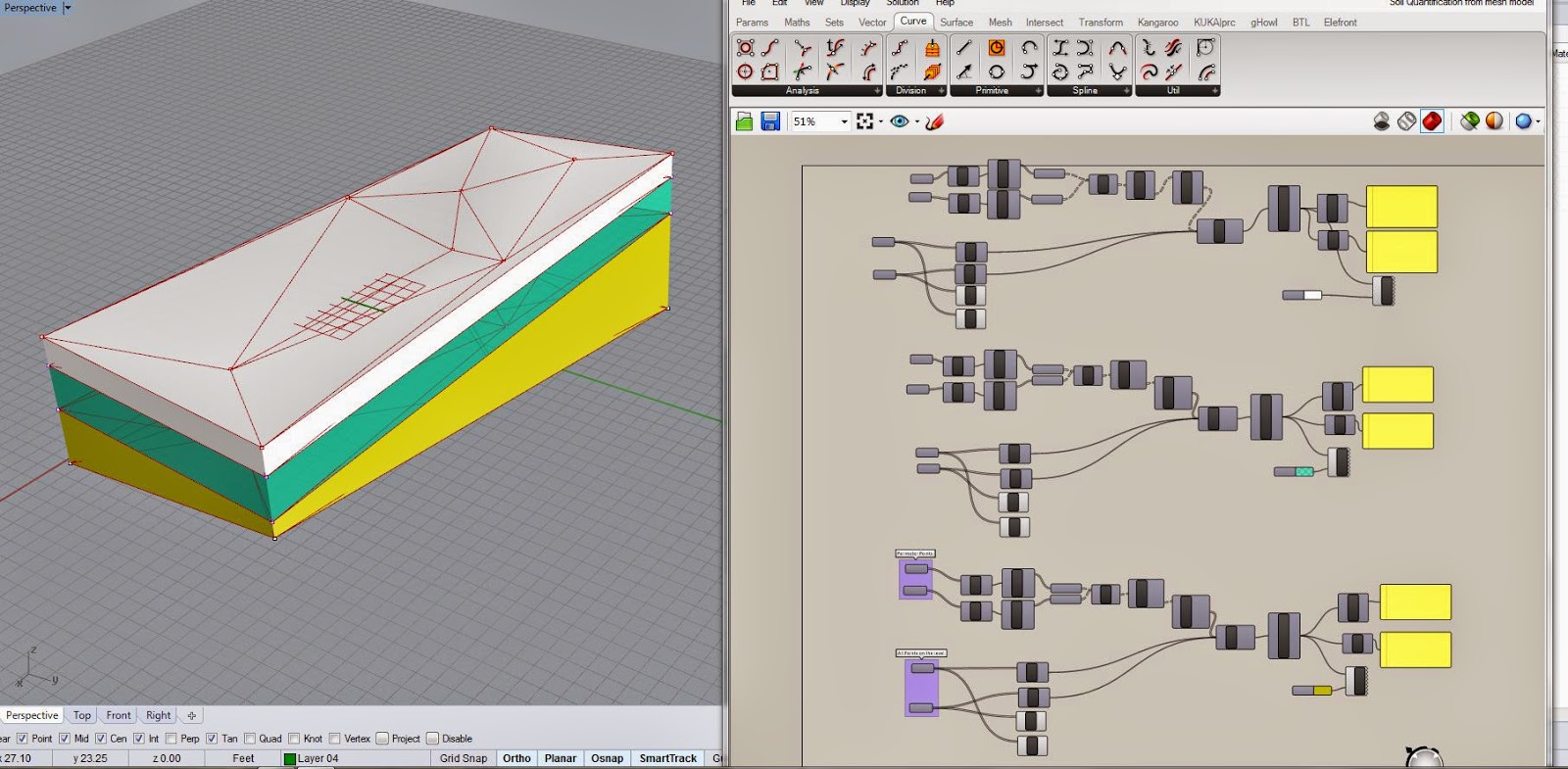Add a new viewport tab with plus button

(191, 715)
